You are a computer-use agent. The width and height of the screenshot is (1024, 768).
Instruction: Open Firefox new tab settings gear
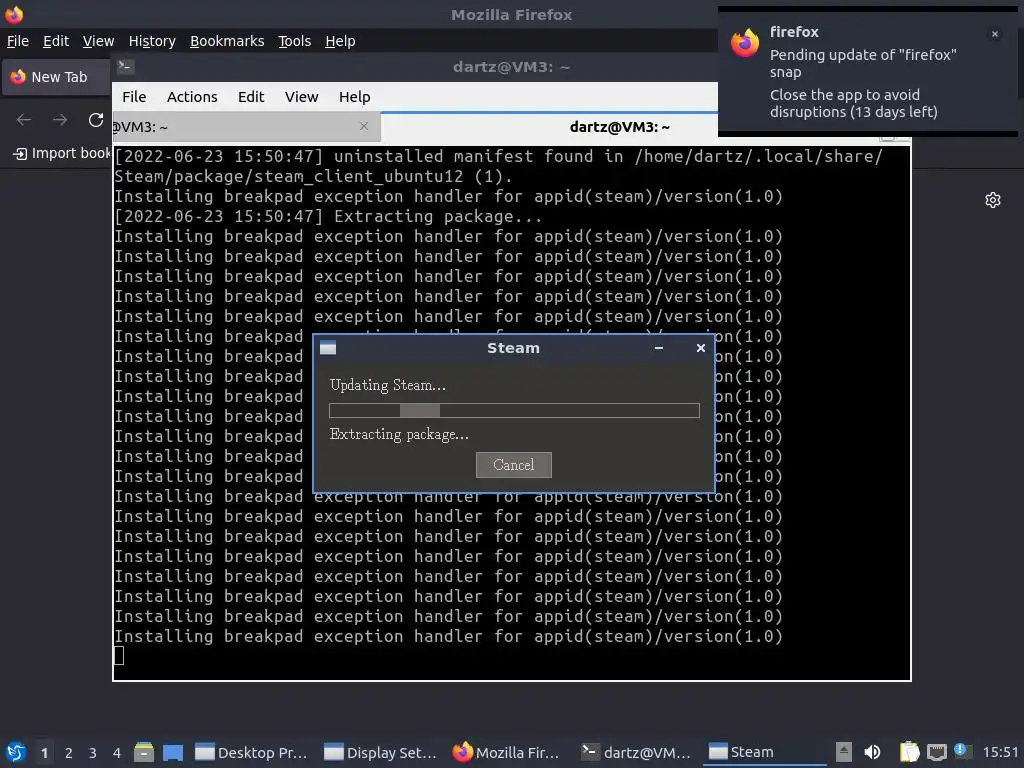(993, 200)
